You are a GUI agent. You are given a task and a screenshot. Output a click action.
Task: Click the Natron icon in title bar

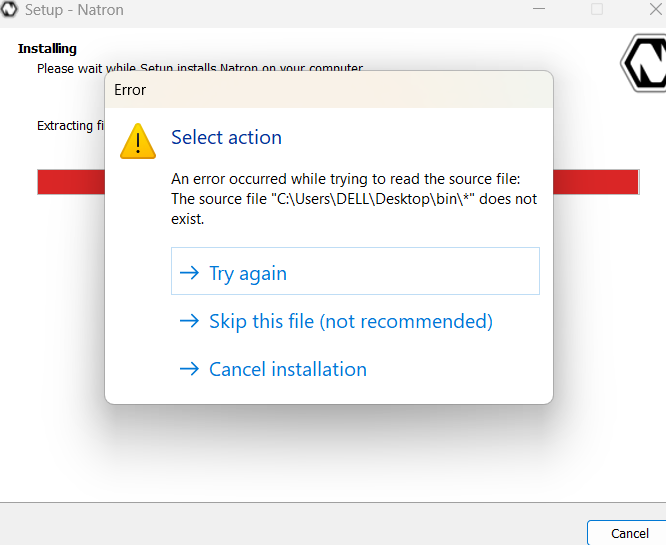pyautogui.click(x=9, y=9)
